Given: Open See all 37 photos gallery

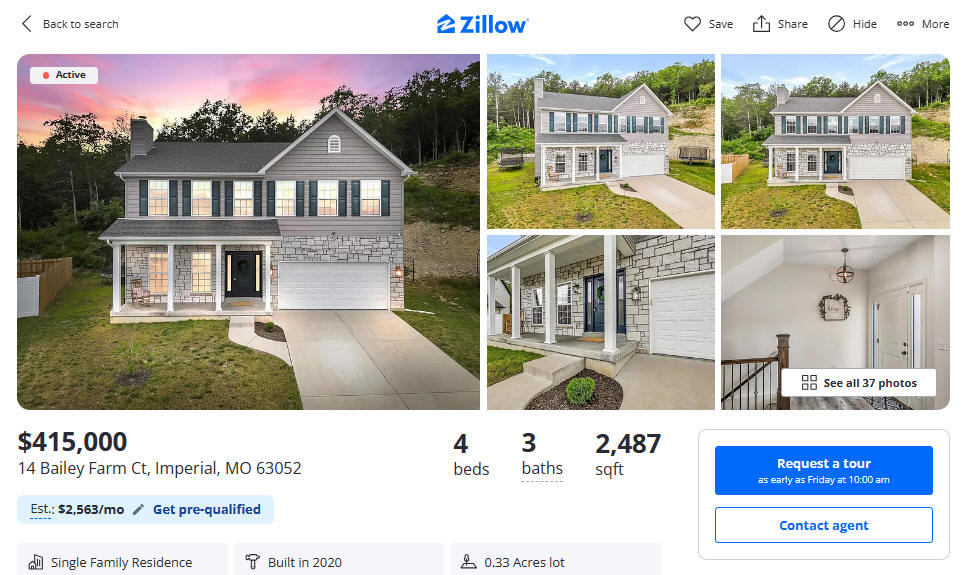Looking at the screenshot, I should coord(858,383).
